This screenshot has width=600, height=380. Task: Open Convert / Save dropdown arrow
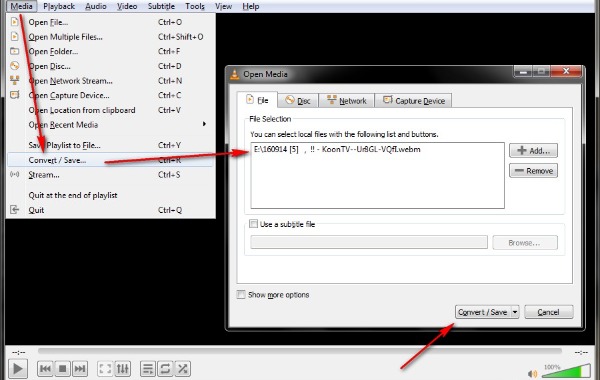pos(515,312)
